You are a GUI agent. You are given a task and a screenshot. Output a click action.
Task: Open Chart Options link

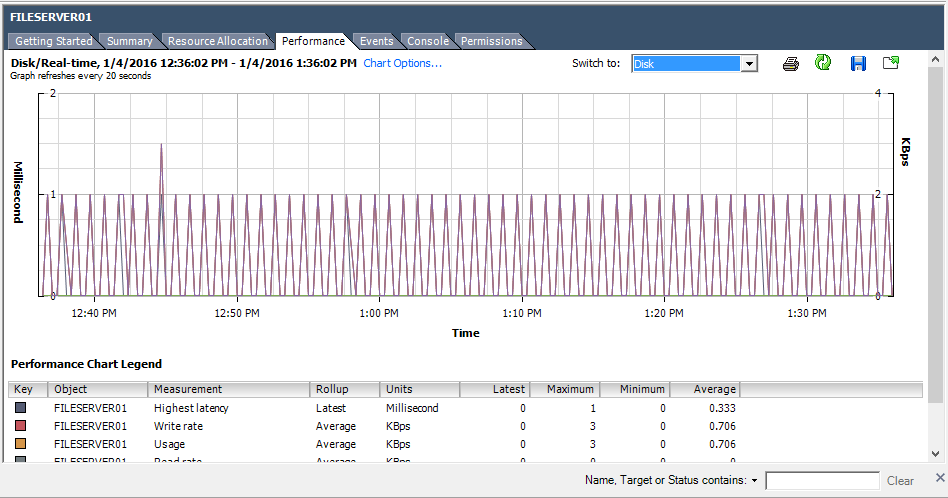[x=403, y=63]
